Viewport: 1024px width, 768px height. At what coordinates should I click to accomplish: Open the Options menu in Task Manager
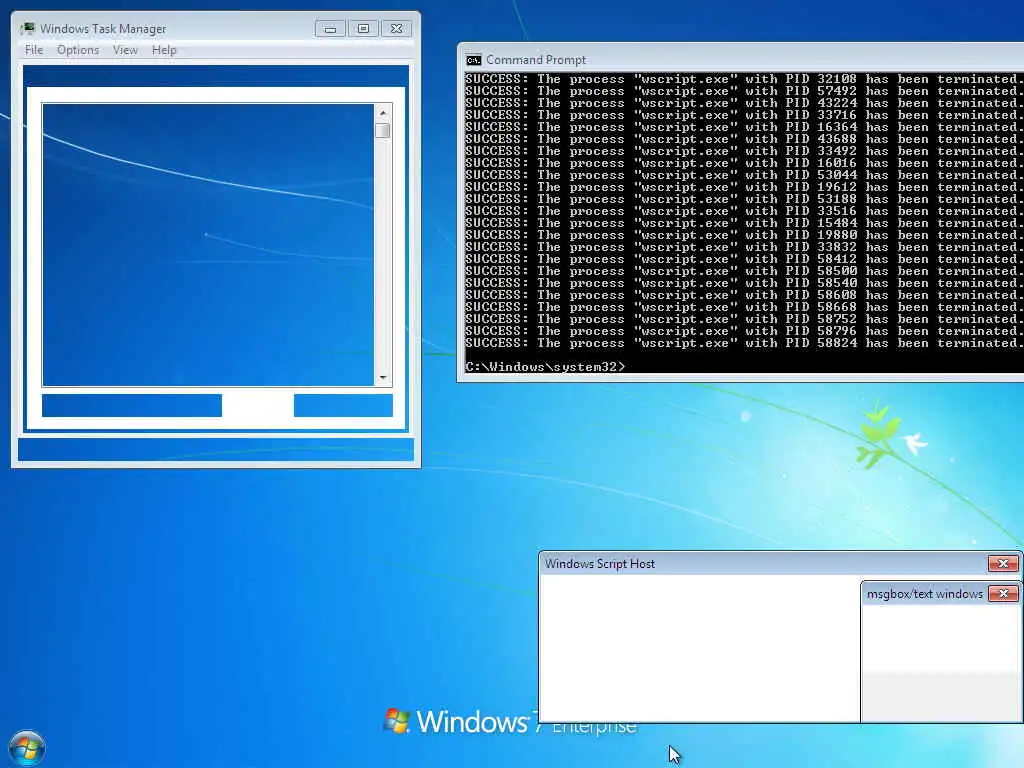click(78, 50)
